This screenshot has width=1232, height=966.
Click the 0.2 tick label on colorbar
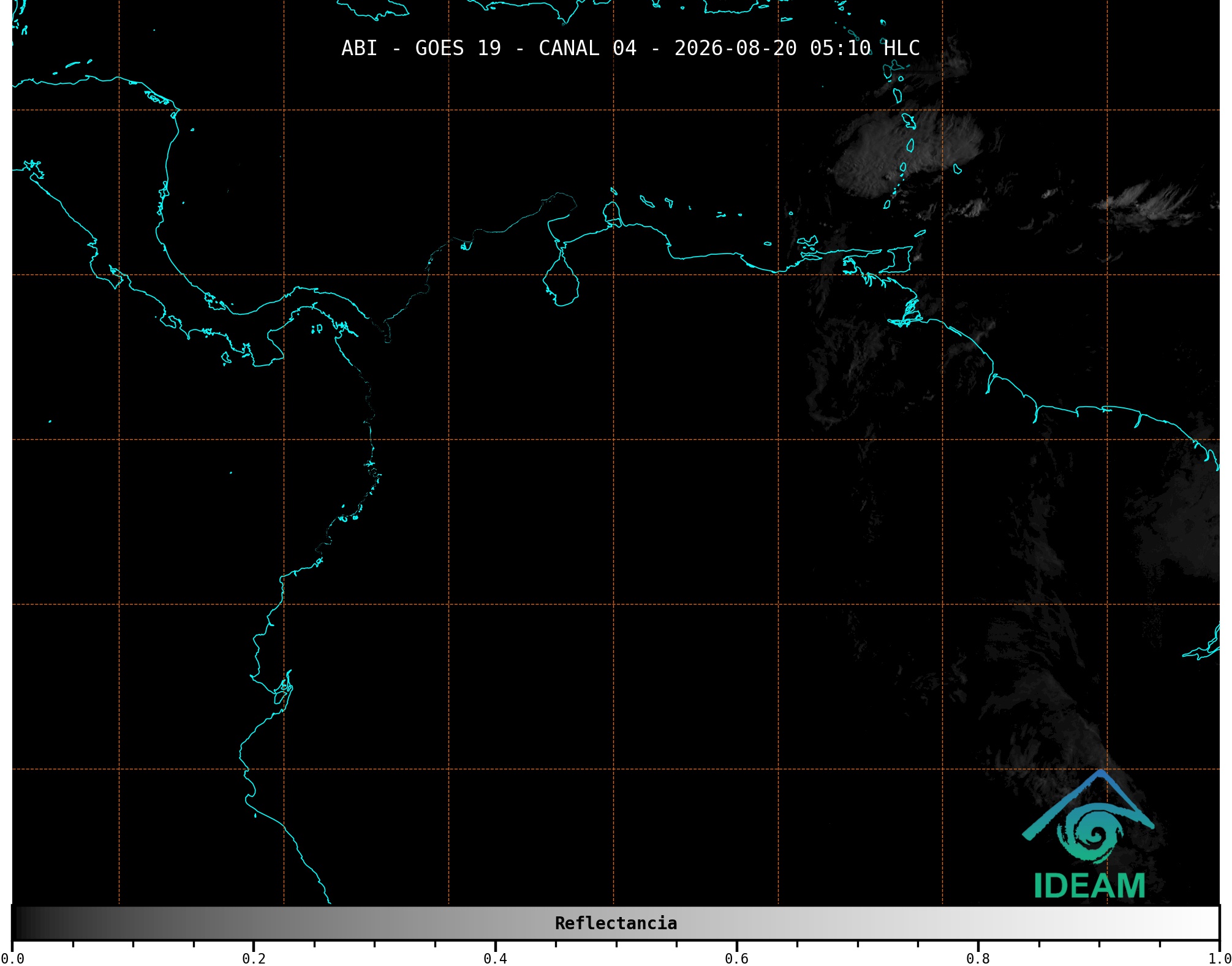tap(254, 958)
